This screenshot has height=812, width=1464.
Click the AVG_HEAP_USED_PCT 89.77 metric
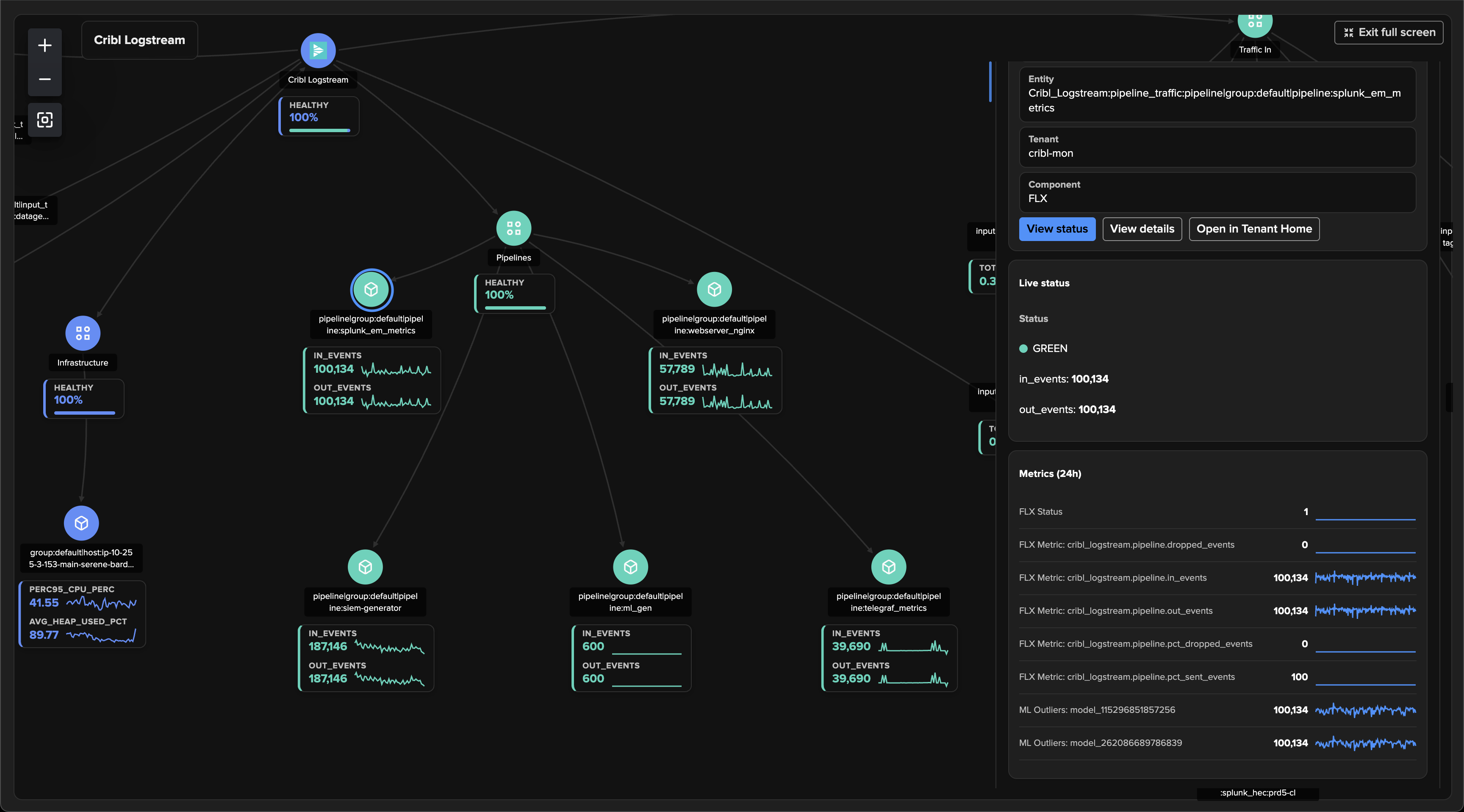pyautogui.click(x=83, y=629)
